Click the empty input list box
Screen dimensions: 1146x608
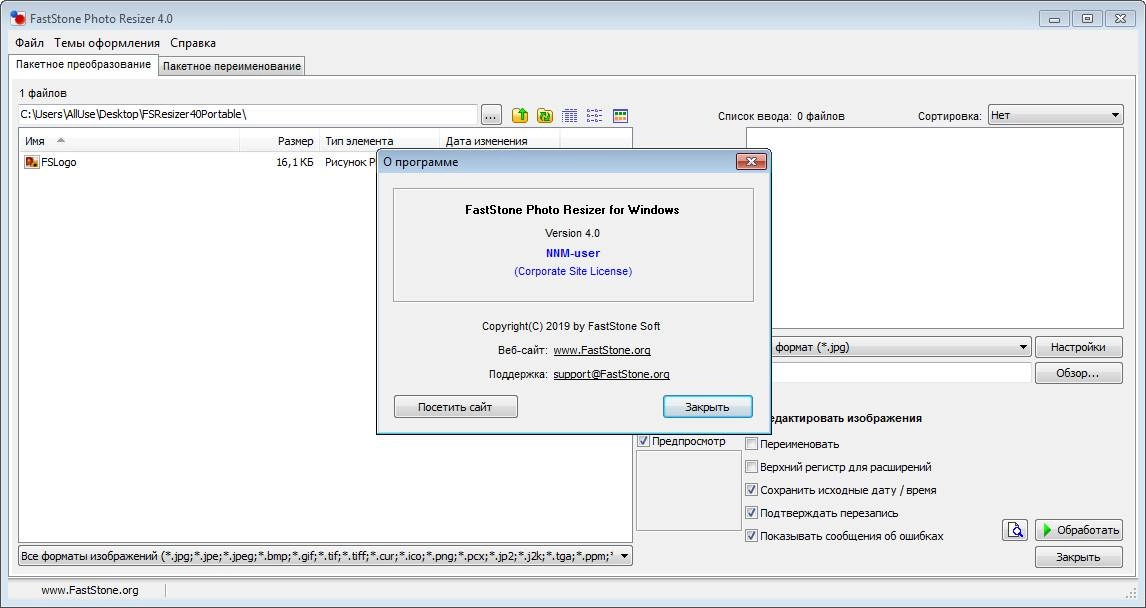pyautogui.click(x=946, y=228)
